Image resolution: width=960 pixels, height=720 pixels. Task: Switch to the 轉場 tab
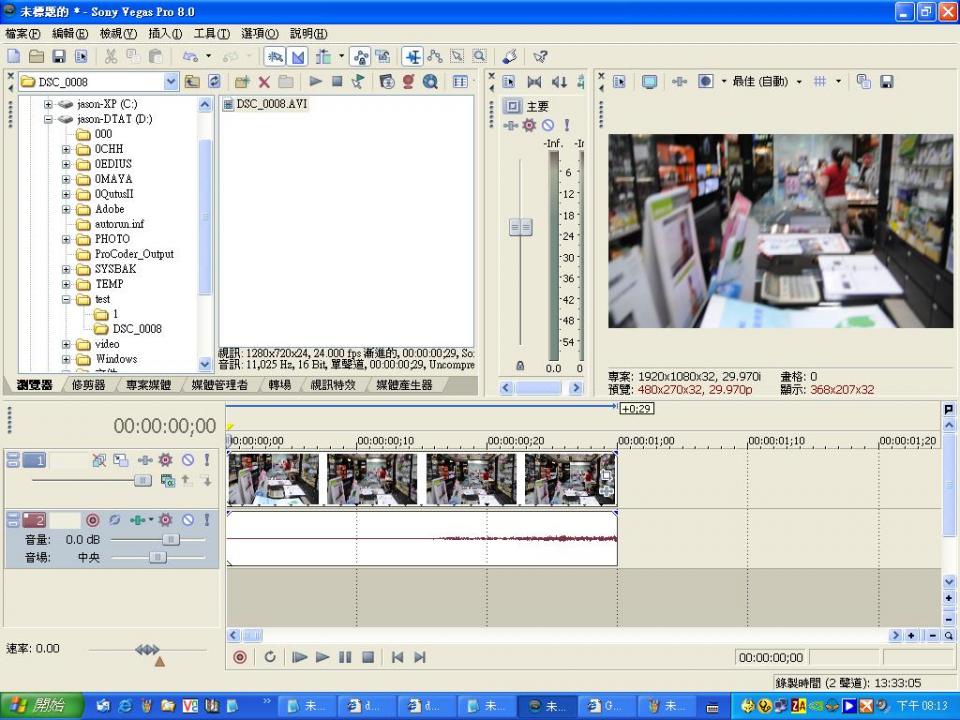pyautogui.click(x=279, y=385)
